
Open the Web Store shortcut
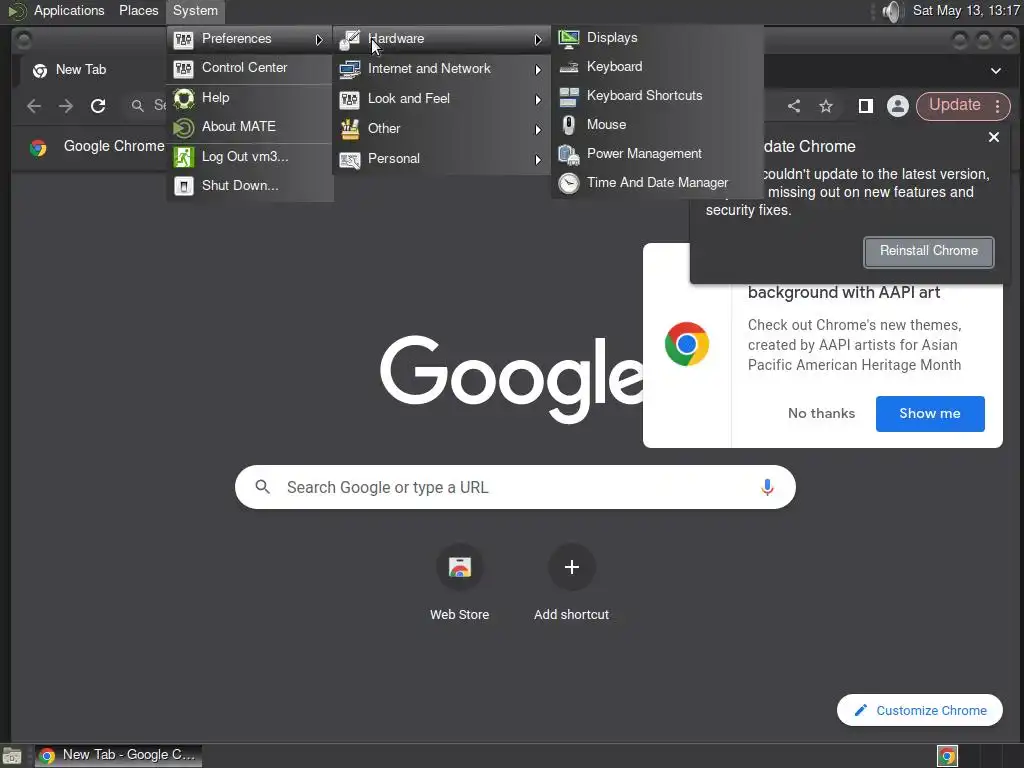point(460,583)
